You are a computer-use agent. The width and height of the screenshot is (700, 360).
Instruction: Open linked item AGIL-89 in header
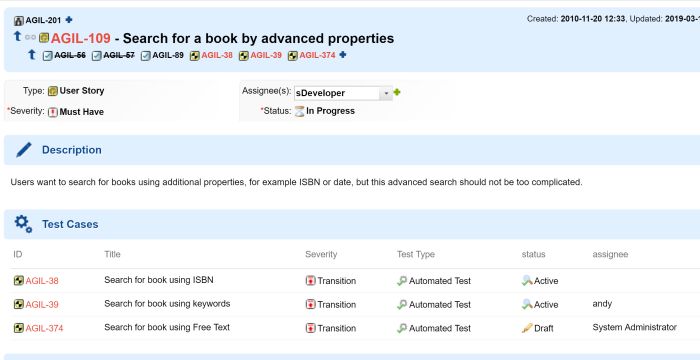(x=168, y=55)
